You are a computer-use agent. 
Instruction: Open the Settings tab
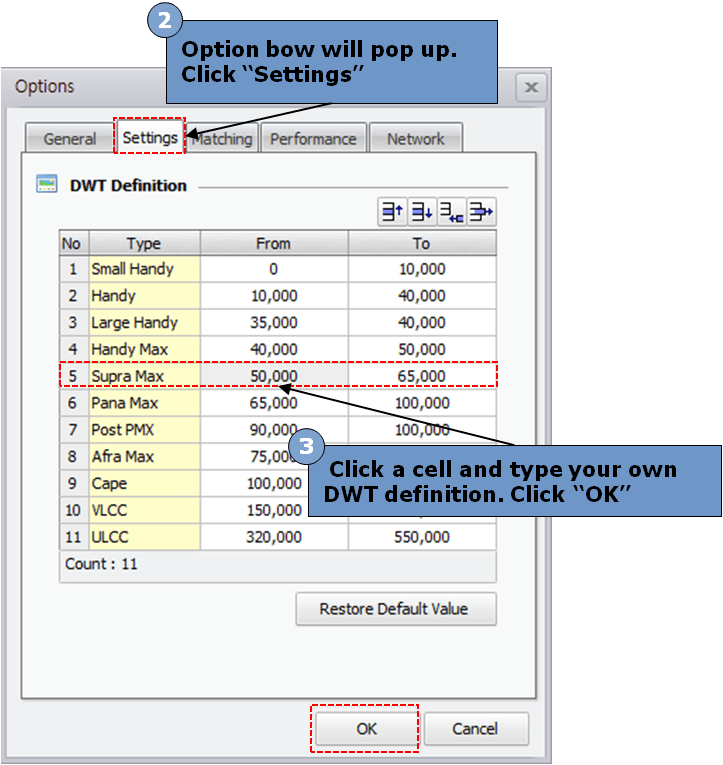150,137
